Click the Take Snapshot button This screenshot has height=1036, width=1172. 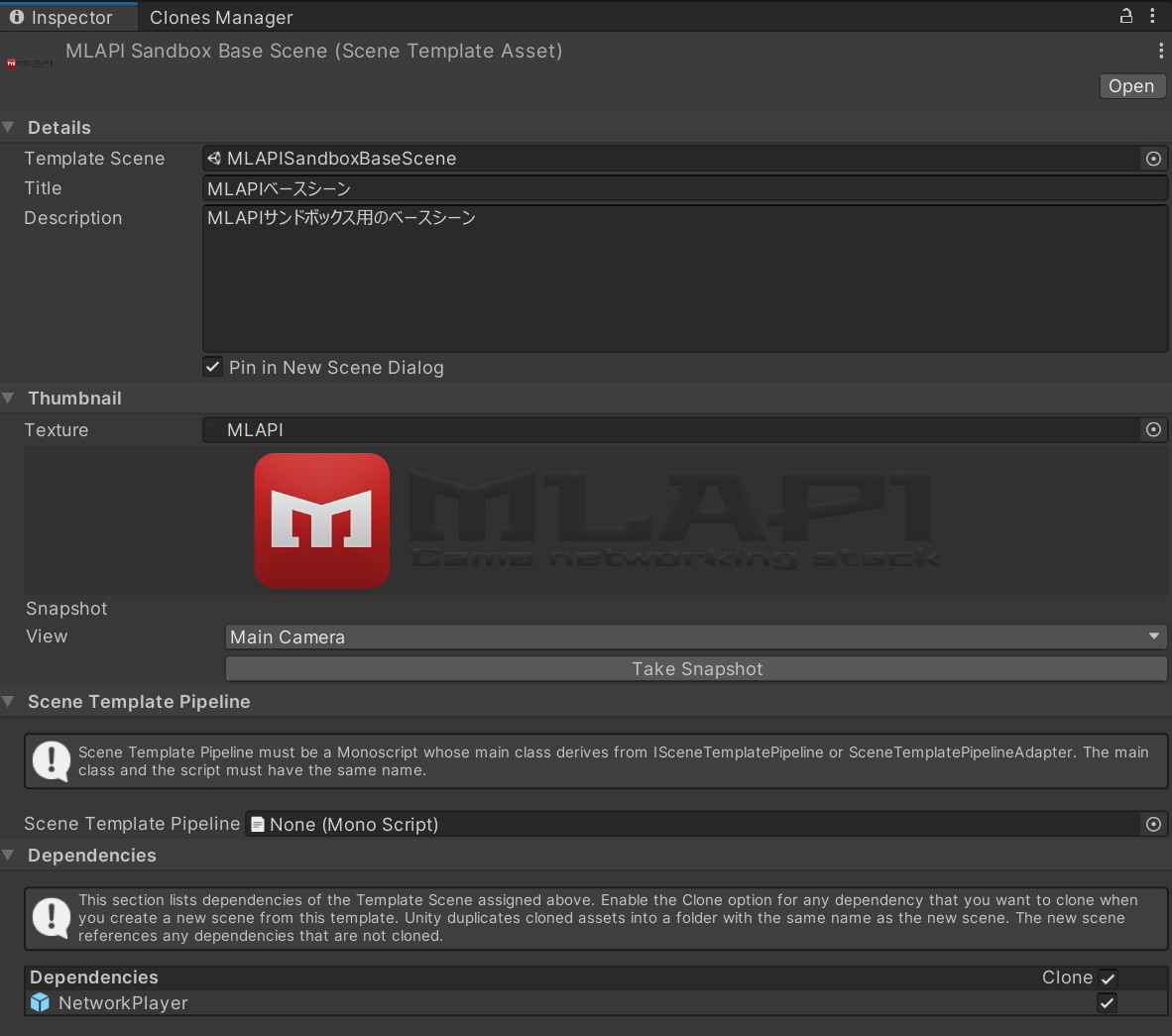pyautogui.click(x=696, y=669)
